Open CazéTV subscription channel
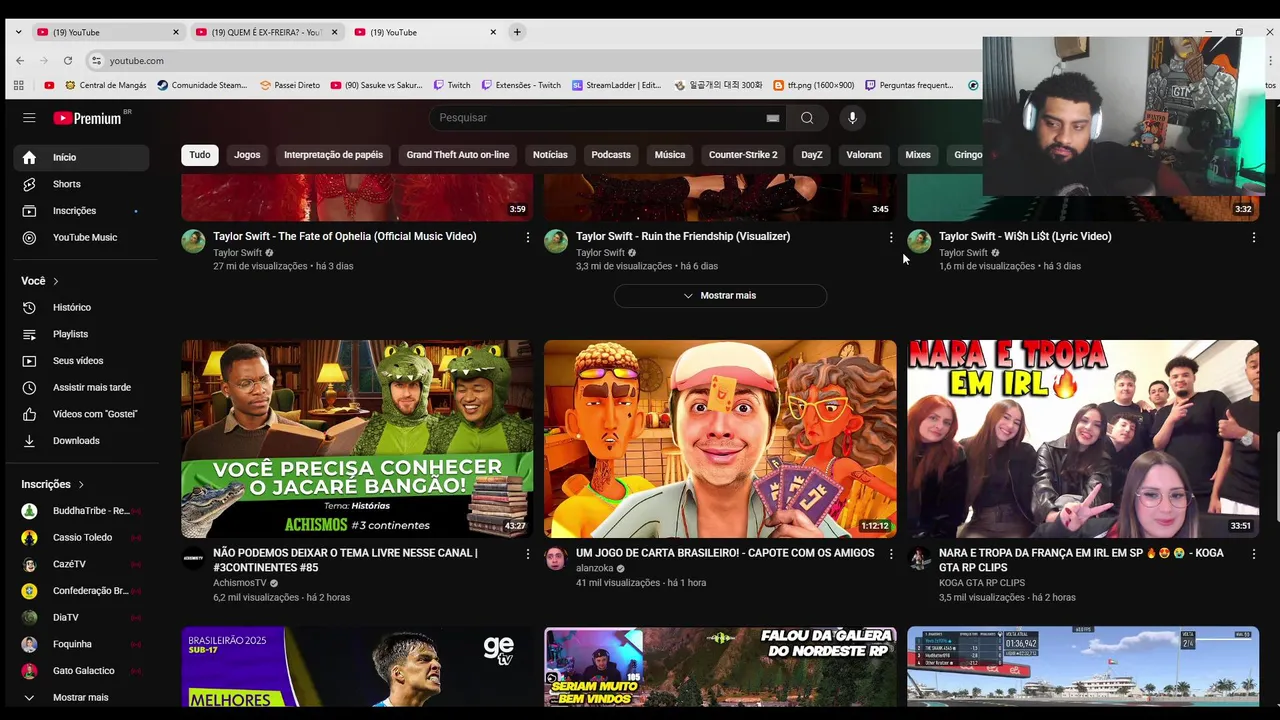Image resolution: width=1280 pixels, height=720 pixels. pos(82,564)
